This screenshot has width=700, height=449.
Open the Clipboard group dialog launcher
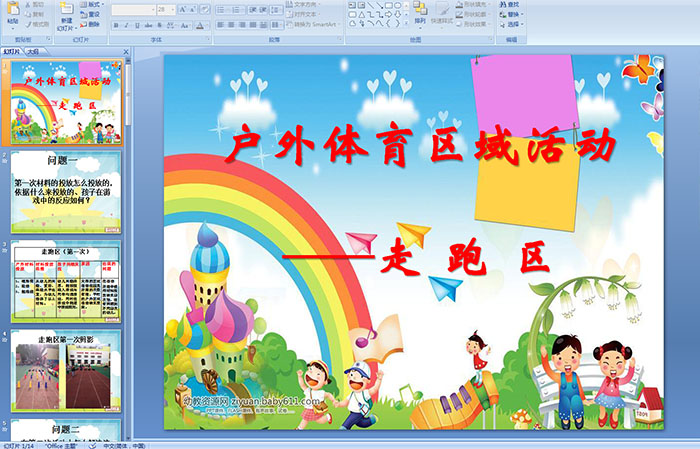pos(49,39)
